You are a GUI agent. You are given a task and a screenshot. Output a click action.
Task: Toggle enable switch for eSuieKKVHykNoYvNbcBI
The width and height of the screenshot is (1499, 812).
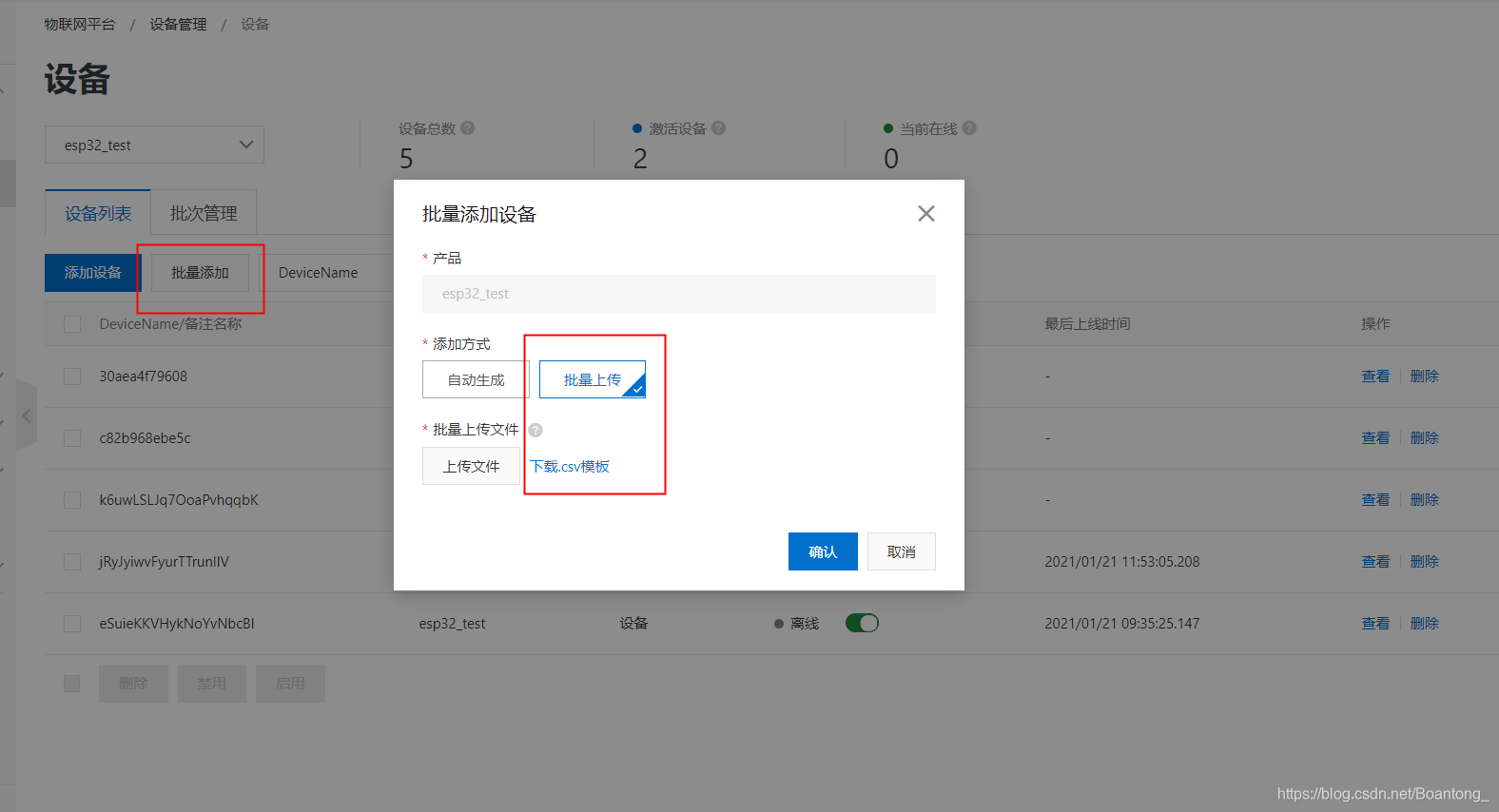click(862, 623)
